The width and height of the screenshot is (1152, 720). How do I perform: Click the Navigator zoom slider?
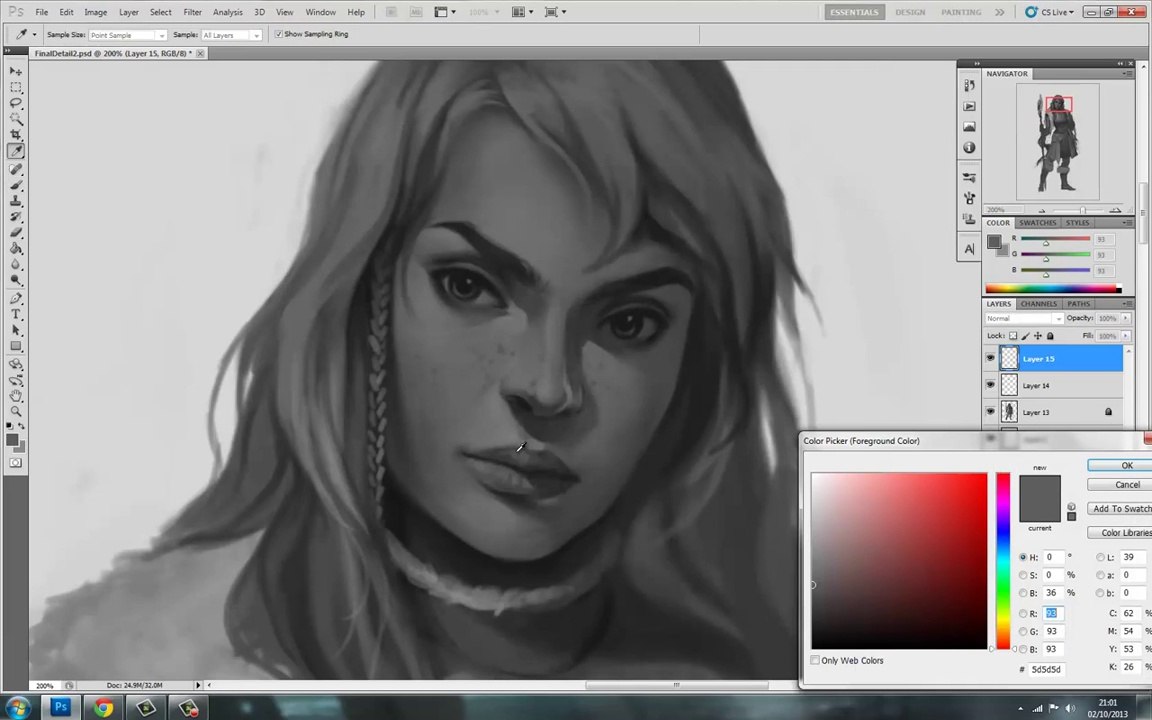(x=1081, y=210)
